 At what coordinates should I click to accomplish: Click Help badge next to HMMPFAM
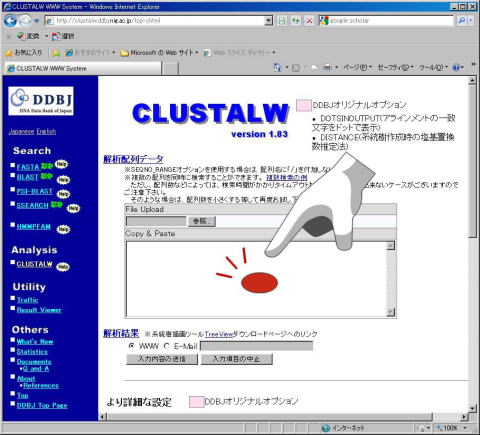63,229
